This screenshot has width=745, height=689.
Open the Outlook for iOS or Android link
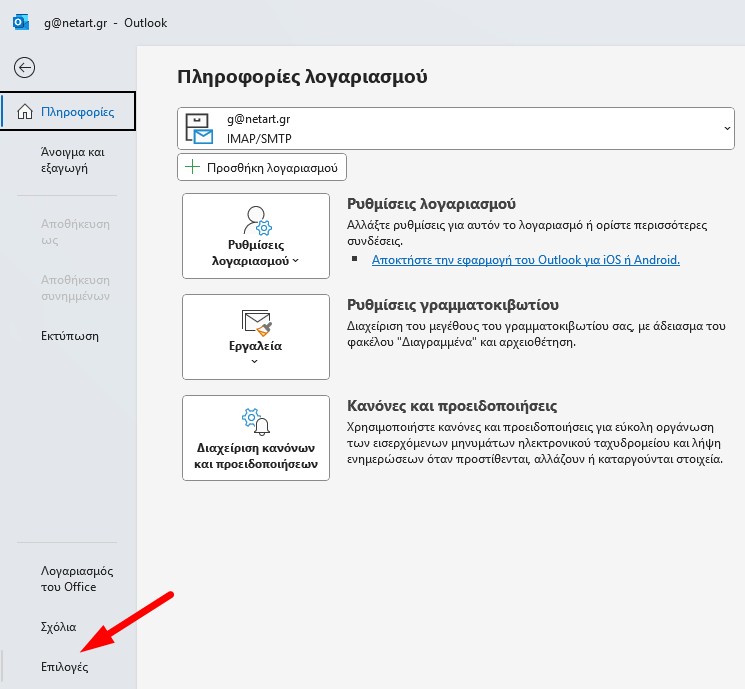525,260
